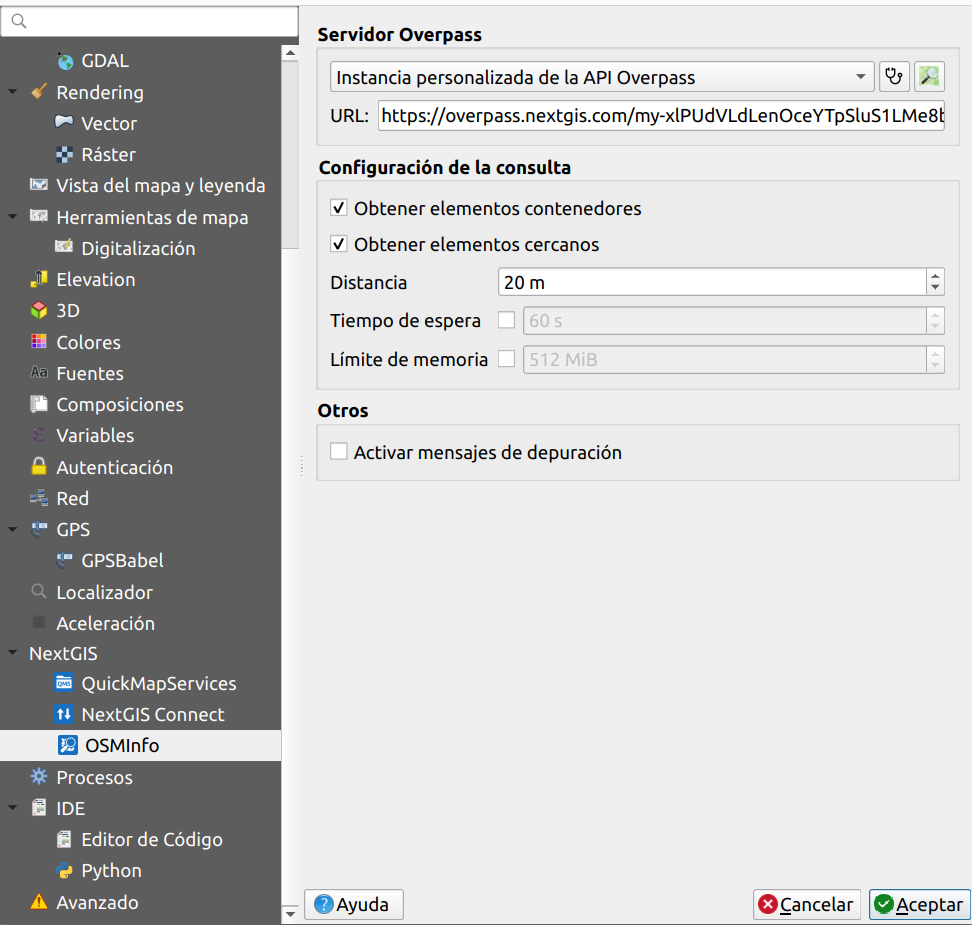Viewport: 972px width, 925px height.
Task: Collapse the GPS tree branch
Action: click(x=12, y=529)
